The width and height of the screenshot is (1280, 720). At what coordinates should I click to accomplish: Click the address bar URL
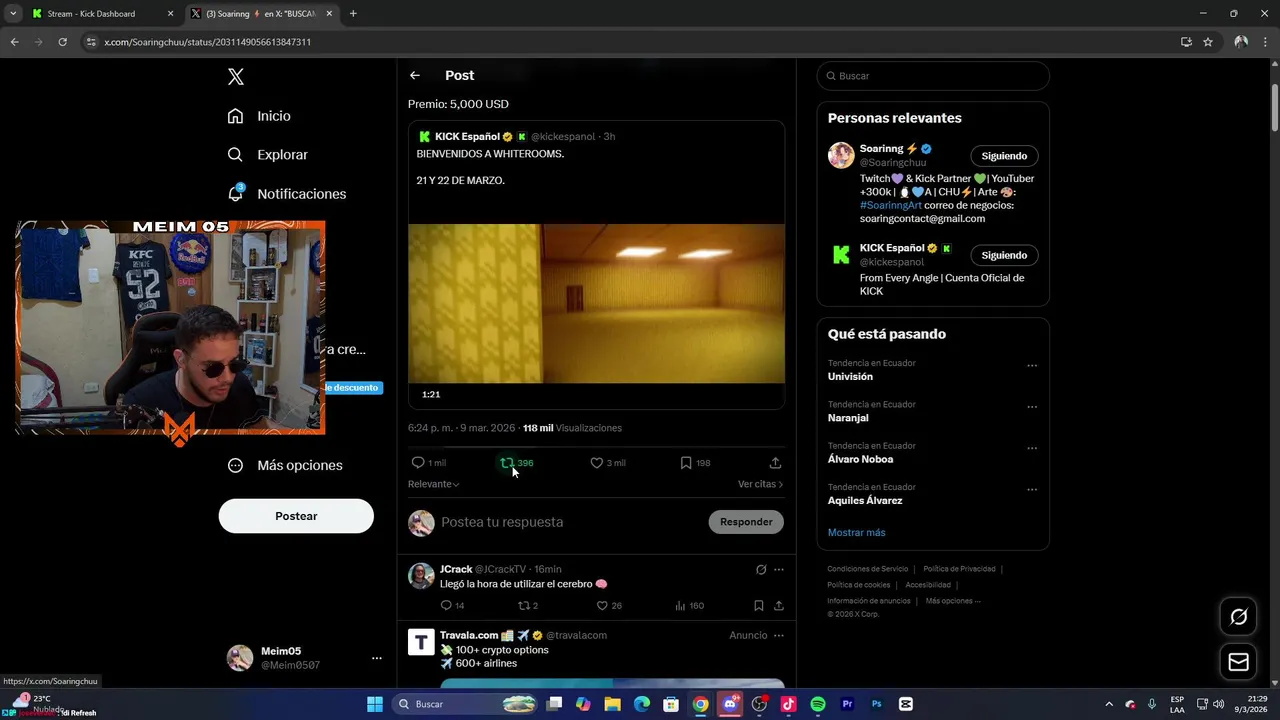click(207, 42)
